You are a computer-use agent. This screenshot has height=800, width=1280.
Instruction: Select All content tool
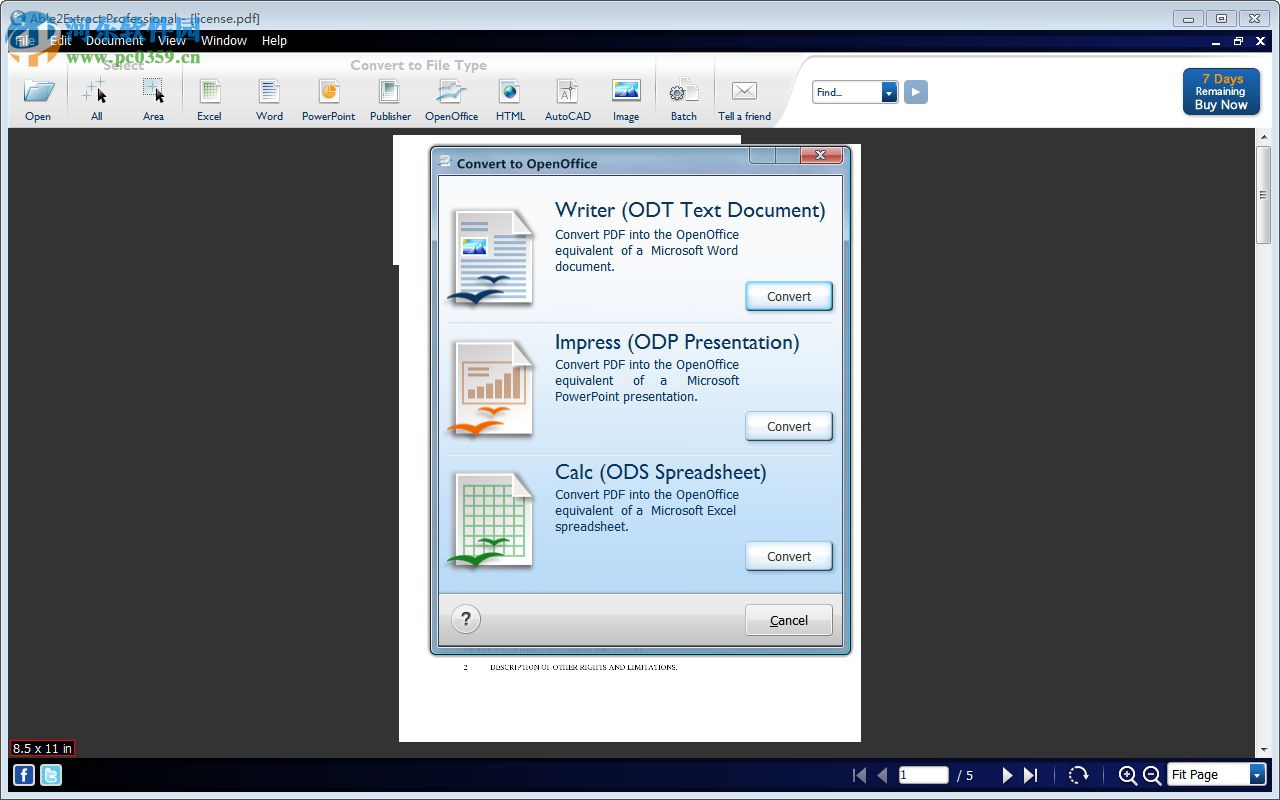[x=95, y=92]
